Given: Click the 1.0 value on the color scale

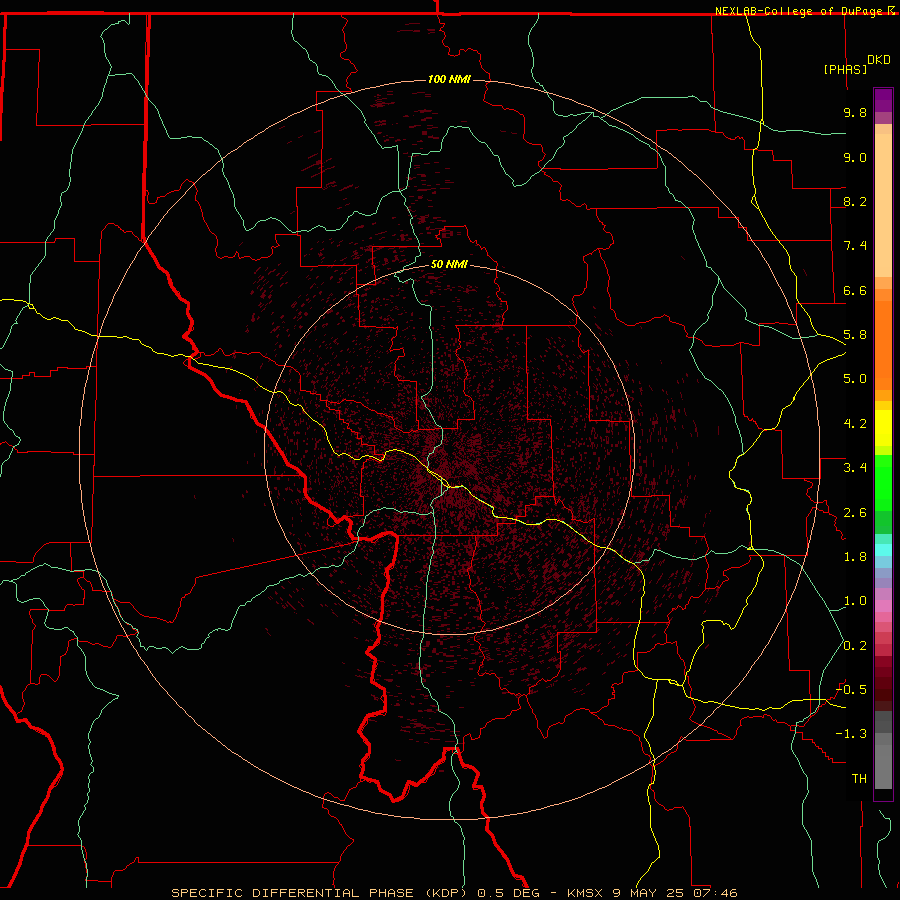Looking at the screenshot, I should pyautogui.click(x=855, y=601).
